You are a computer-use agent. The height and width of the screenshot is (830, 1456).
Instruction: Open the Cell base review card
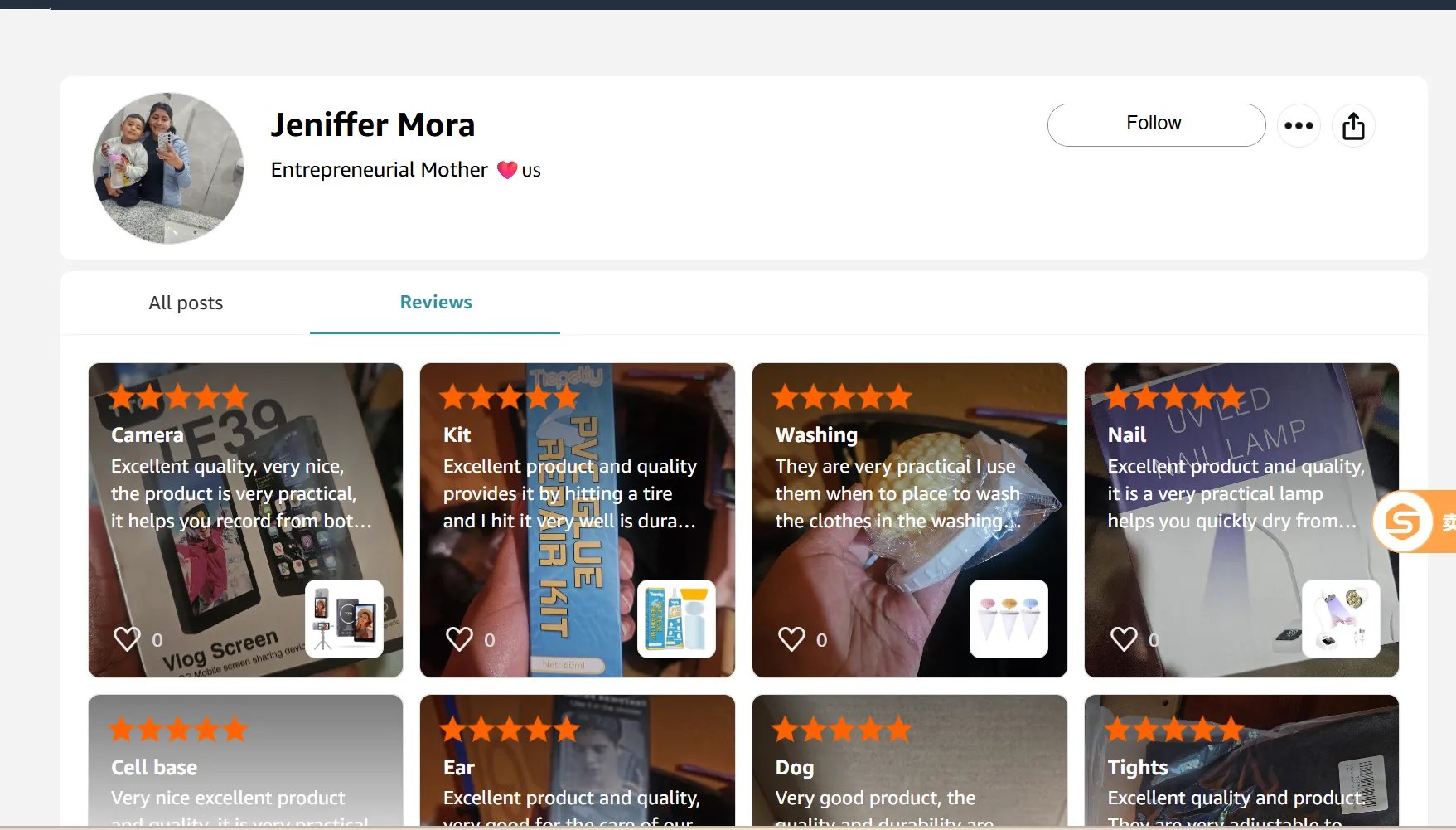click(x=245, y=760)
